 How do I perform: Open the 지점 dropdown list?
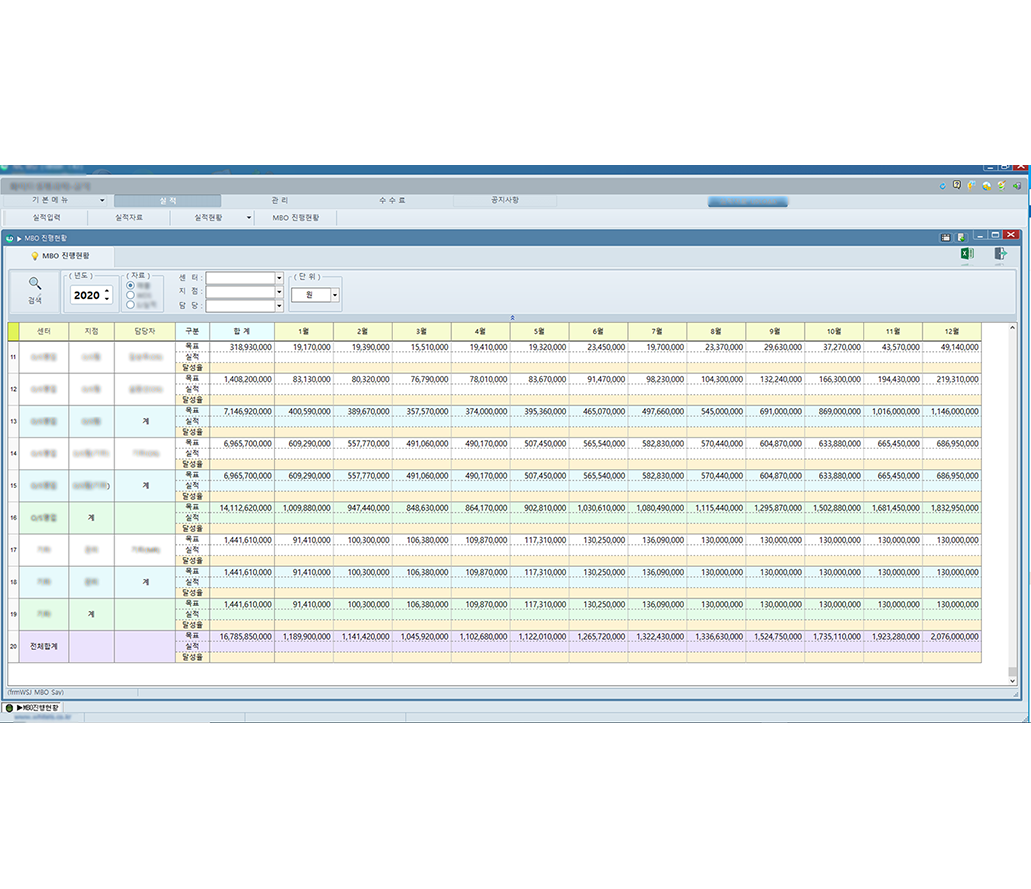click(x=279, y=292)
